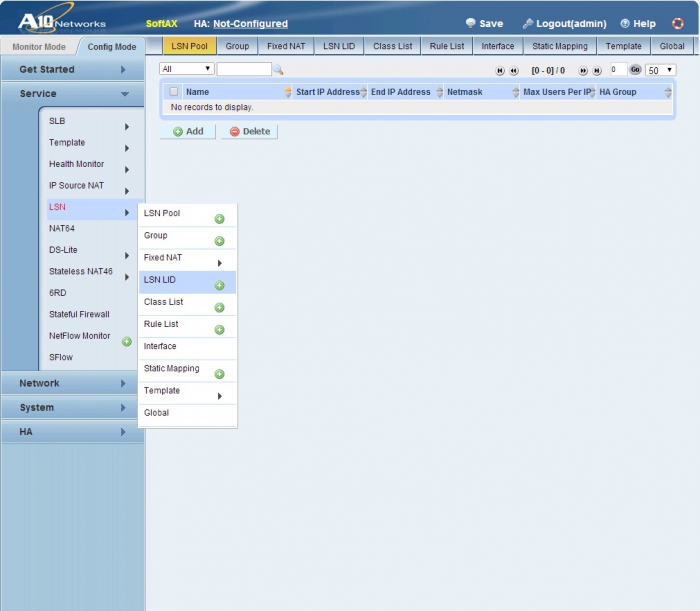Image resolution: width=700 pixels, height=611 pixels.
Task: Click the Delete button
Action: tap(250, 132)
